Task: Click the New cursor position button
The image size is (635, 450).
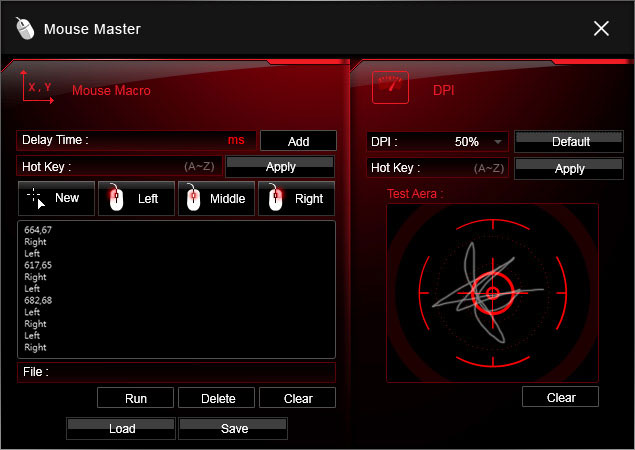Action: point(56,198)
